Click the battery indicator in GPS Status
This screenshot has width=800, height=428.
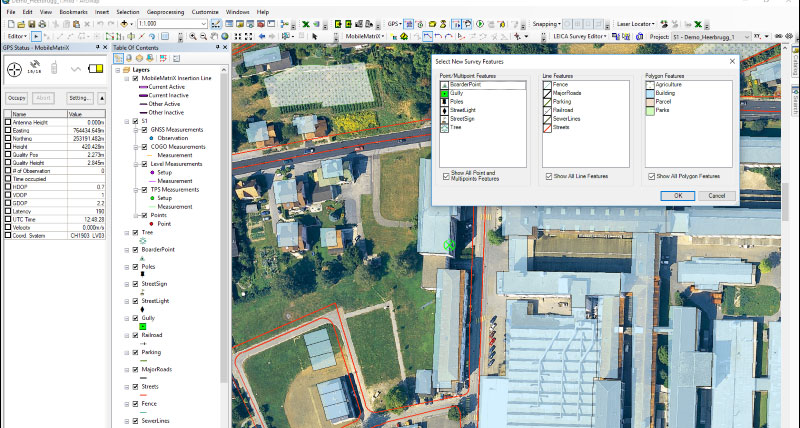click(x=96, y=69)
